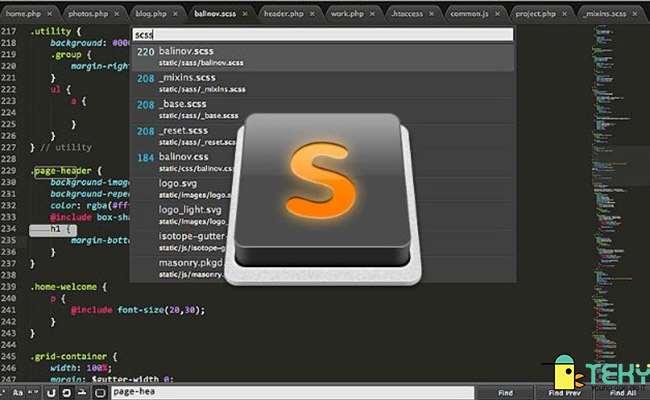Close the work.php tab
The height and width of the screenshot is (400, 650).
click(x=372, y=14)
